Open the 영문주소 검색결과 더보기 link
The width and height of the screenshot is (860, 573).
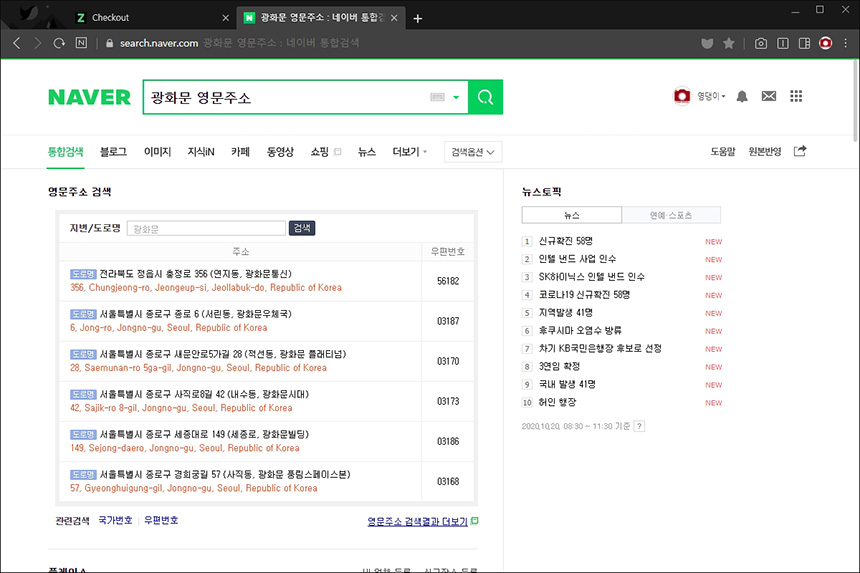point(417,521)
